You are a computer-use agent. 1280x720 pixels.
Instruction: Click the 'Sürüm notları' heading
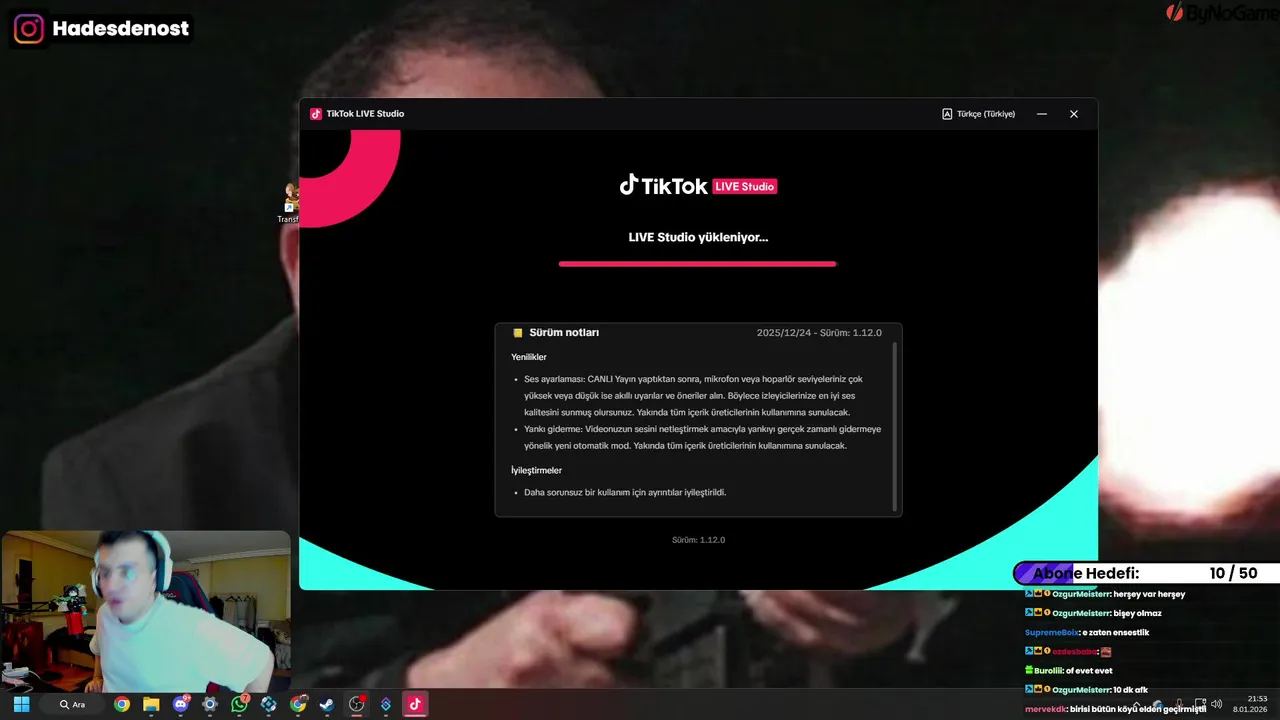[564, 332]
